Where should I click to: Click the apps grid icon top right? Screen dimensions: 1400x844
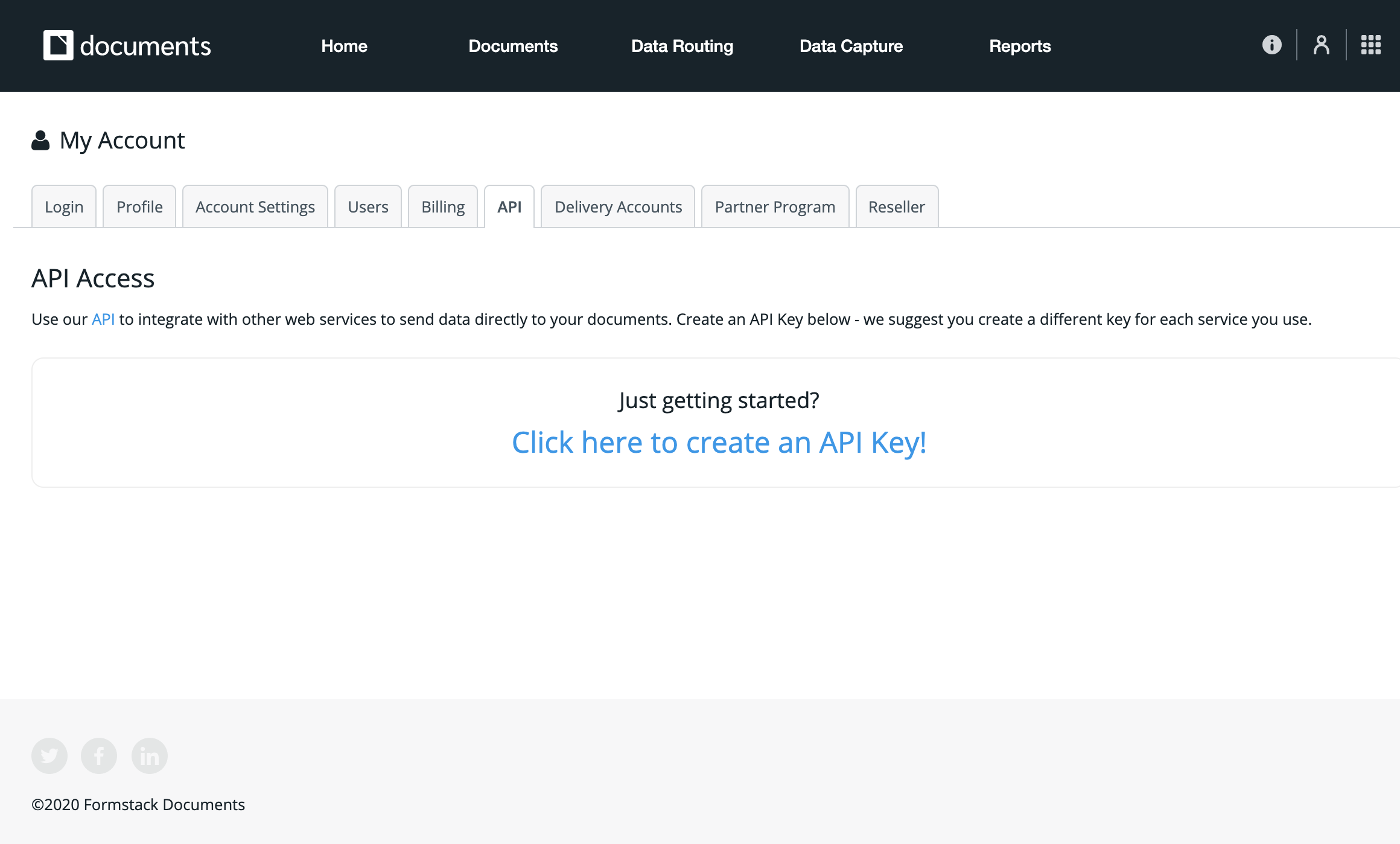[1371, 45]
